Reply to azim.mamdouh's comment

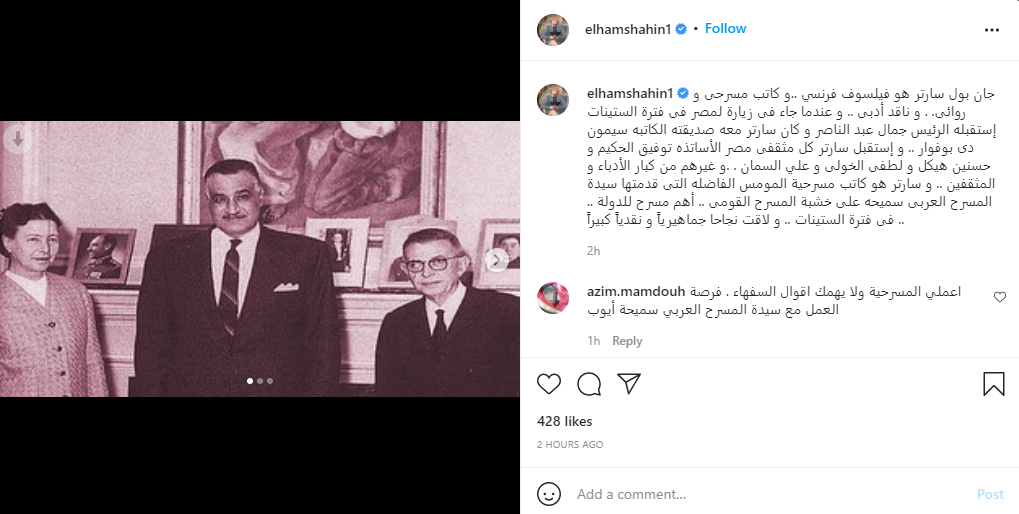point(627,341)
